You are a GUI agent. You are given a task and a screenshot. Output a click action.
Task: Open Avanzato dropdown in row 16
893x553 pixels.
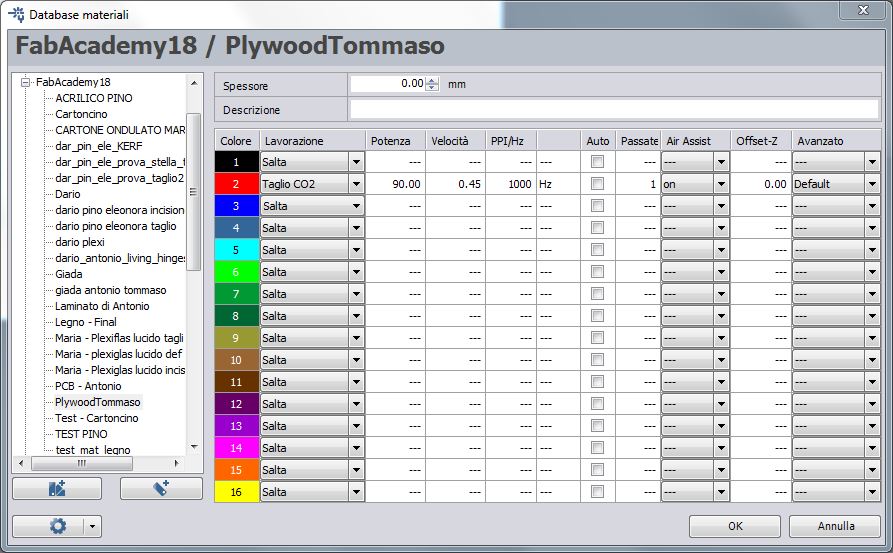872,492
